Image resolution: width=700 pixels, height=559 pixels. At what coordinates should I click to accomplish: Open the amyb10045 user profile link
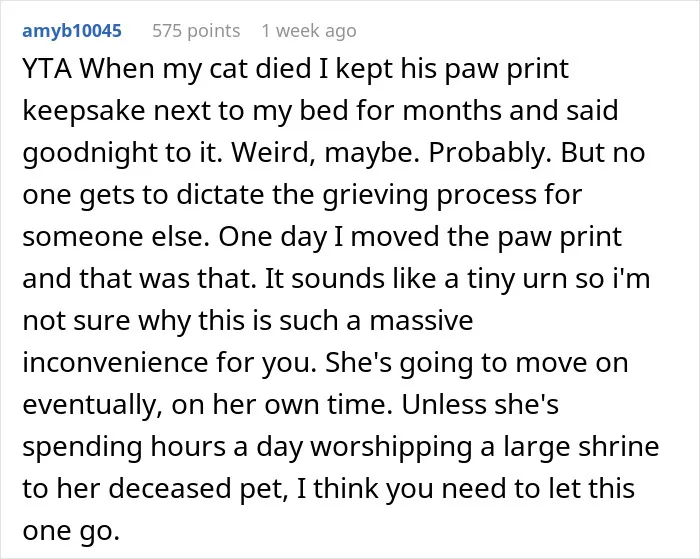pyautogui.click(x=72, y=31)
